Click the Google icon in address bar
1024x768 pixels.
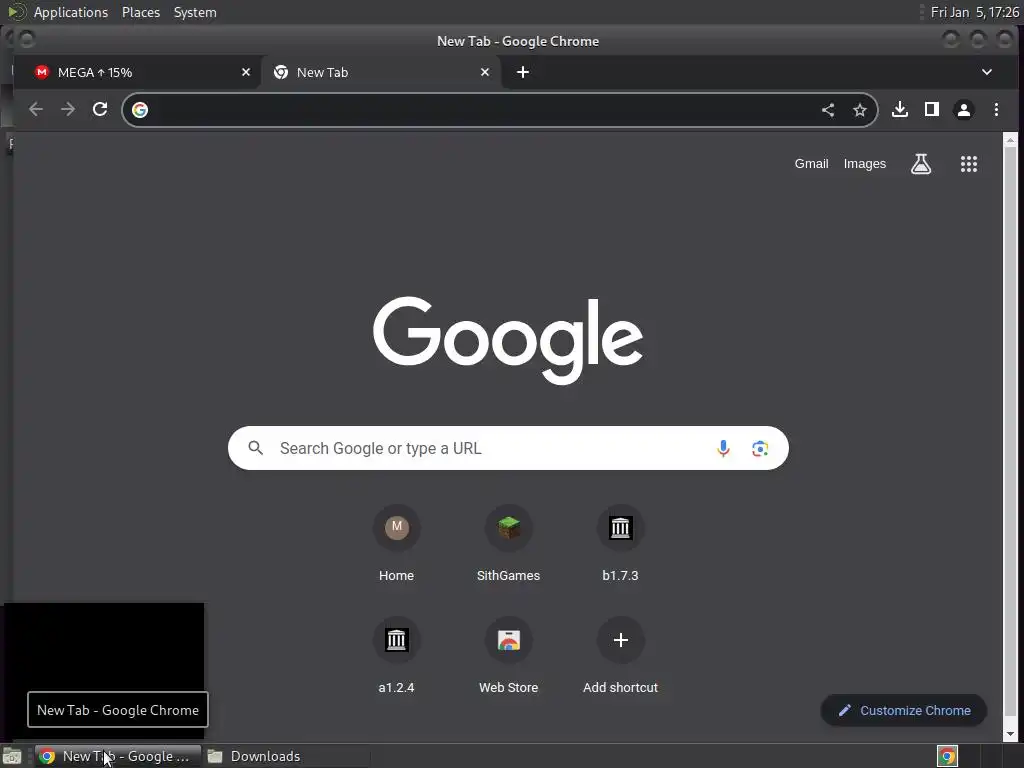click(140, 110)
